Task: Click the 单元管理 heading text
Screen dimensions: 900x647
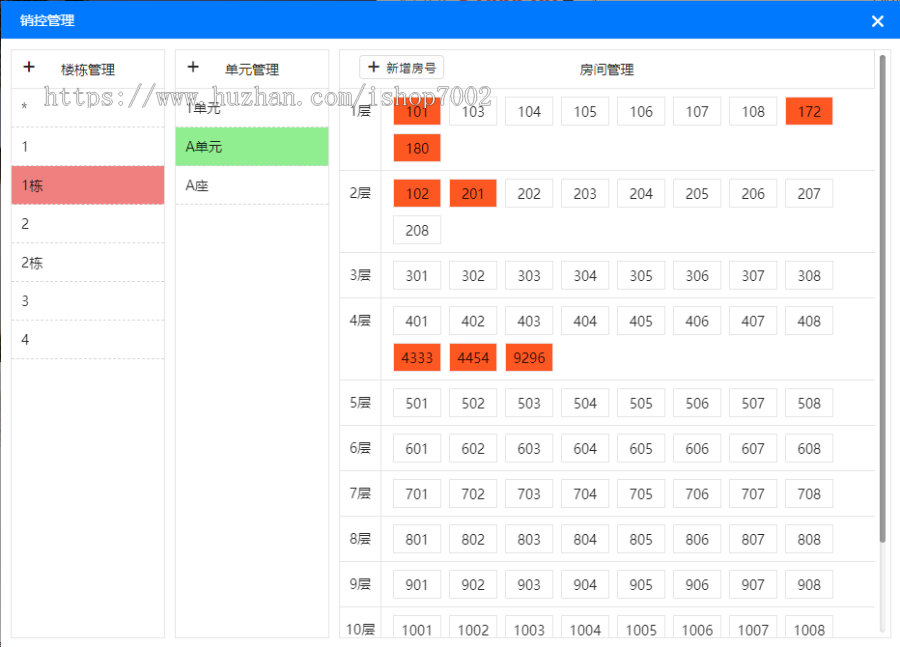Action: [x=252, y=70]
